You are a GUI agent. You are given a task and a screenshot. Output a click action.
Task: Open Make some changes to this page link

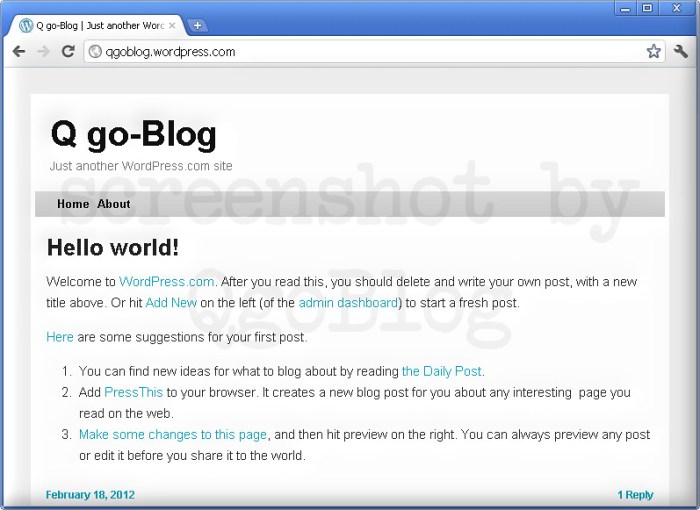point(173,435)
